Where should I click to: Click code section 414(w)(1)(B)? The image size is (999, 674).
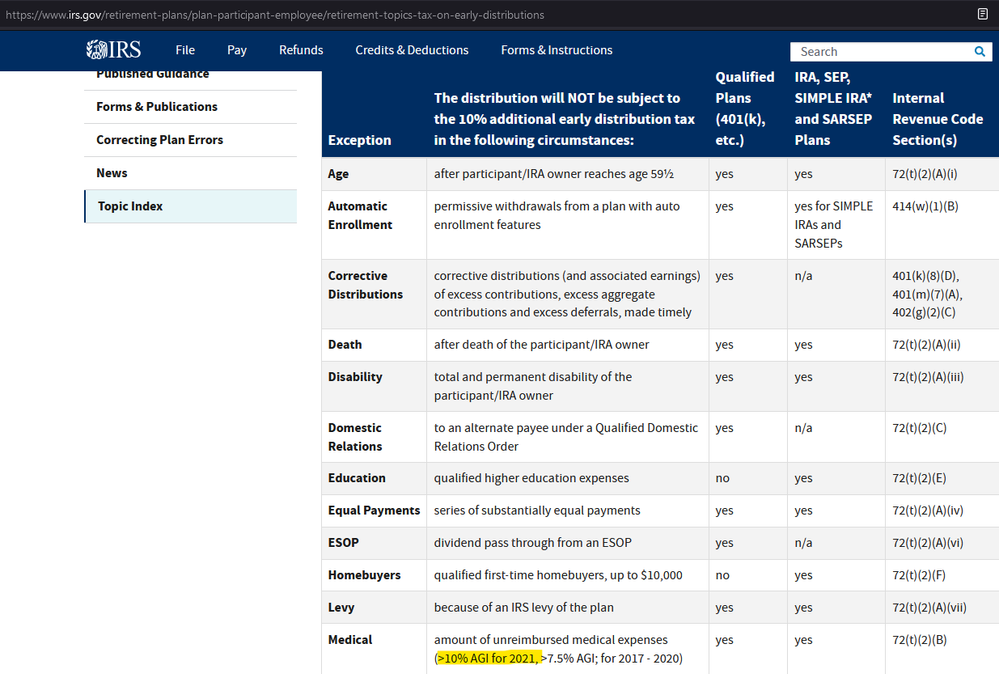(x=925, y=206)
